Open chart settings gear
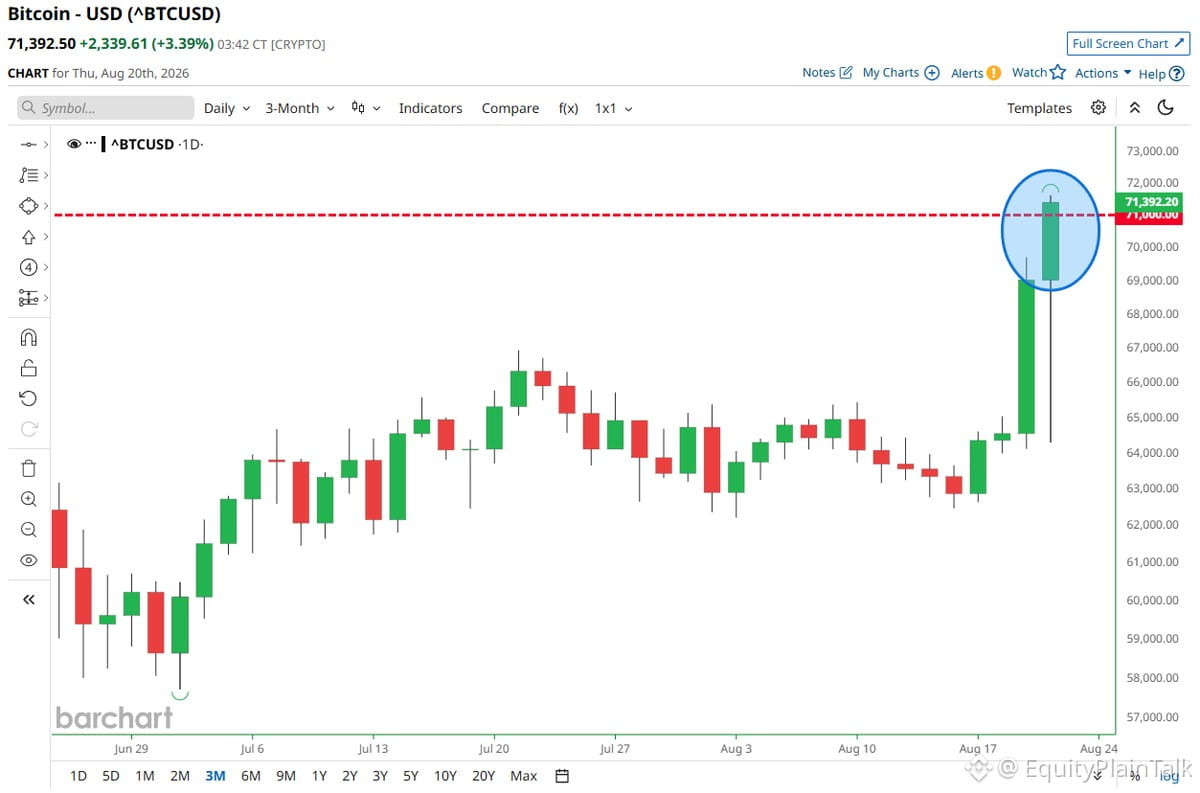This screenshot has width=1200, height=793. pos(1098,108)
